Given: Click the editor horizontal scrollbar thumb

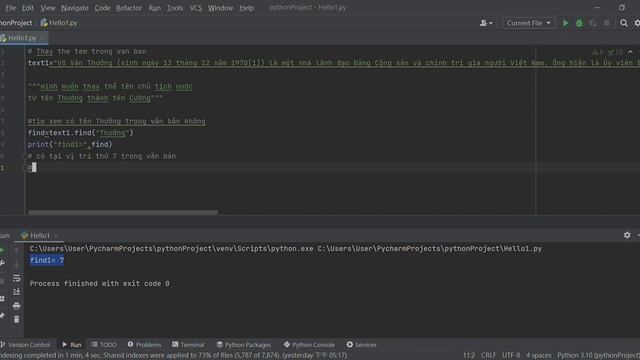Looking at the screenshot, I should point(122,212).
